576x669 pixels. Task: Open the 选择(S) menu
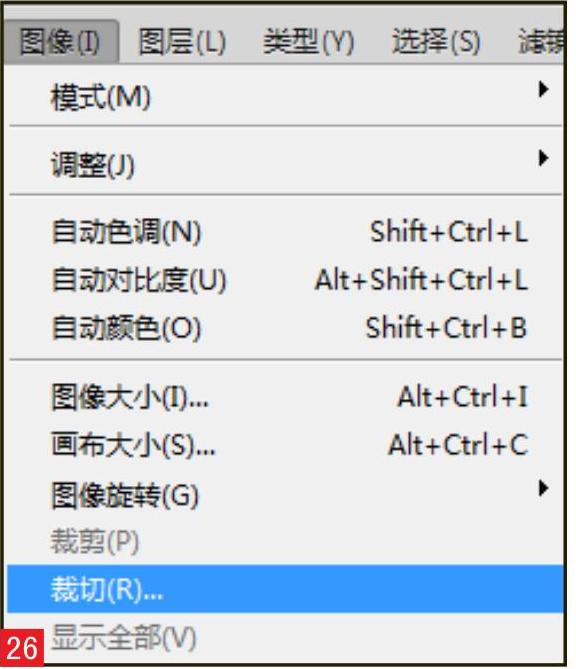point(436,42)
